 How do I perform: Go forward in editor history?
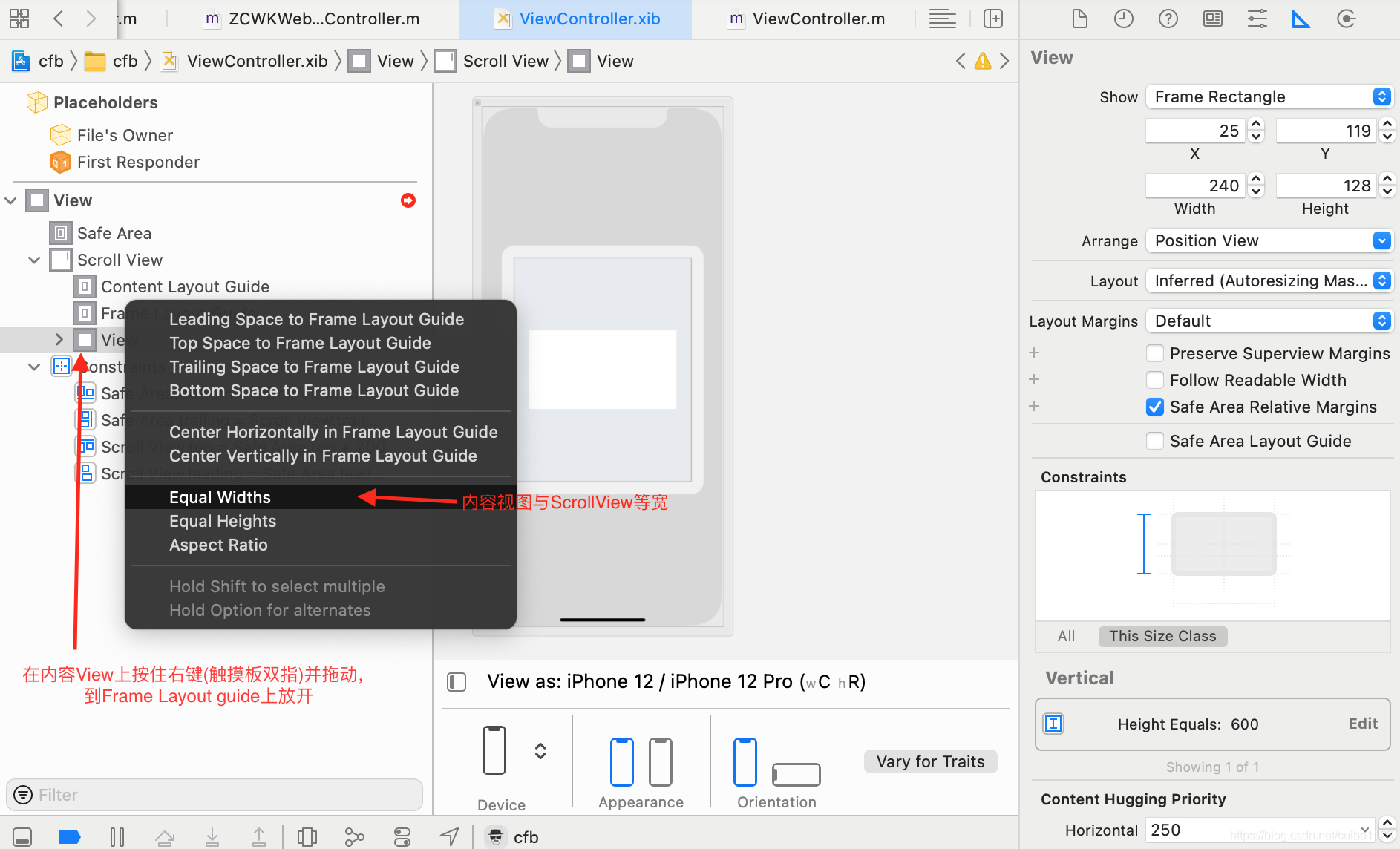[91, 19]
